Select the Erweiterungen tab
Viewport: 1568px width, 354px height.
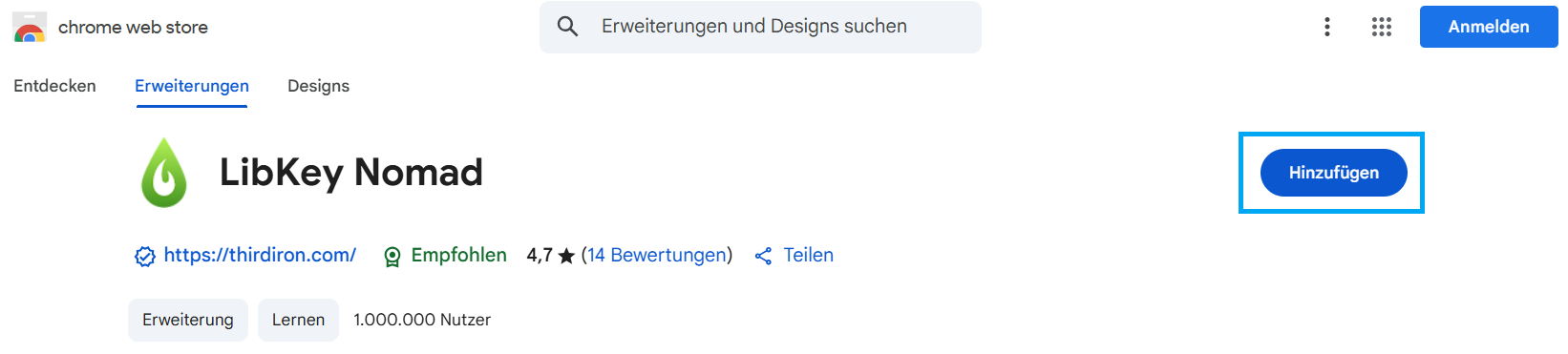pyautogui.click(x=192, y=86)
